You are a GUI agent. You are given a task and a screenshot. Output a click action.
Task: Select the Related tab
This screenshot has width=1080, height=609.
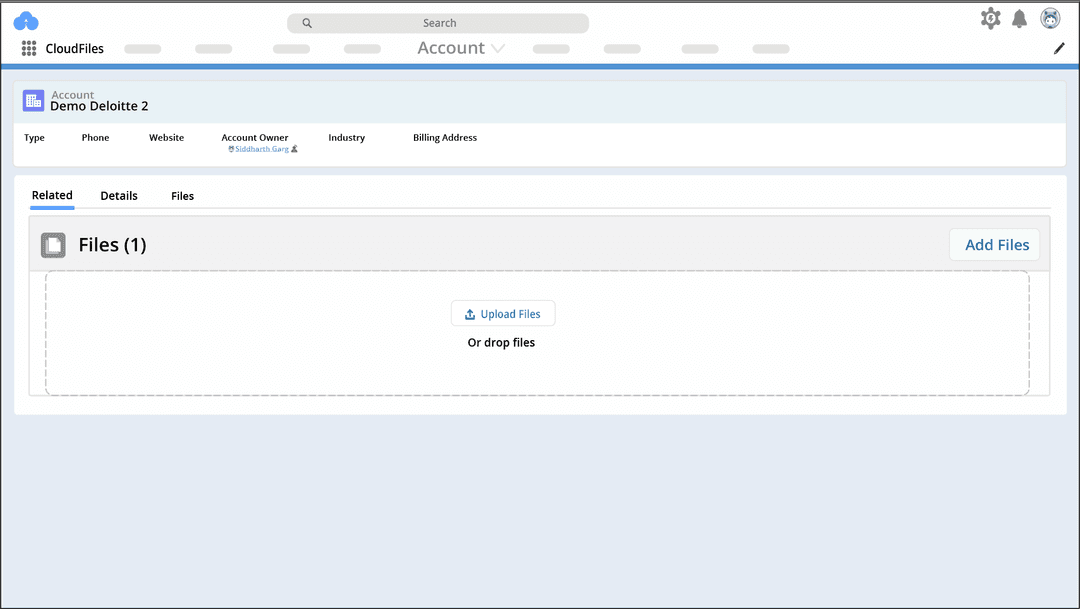52,196
